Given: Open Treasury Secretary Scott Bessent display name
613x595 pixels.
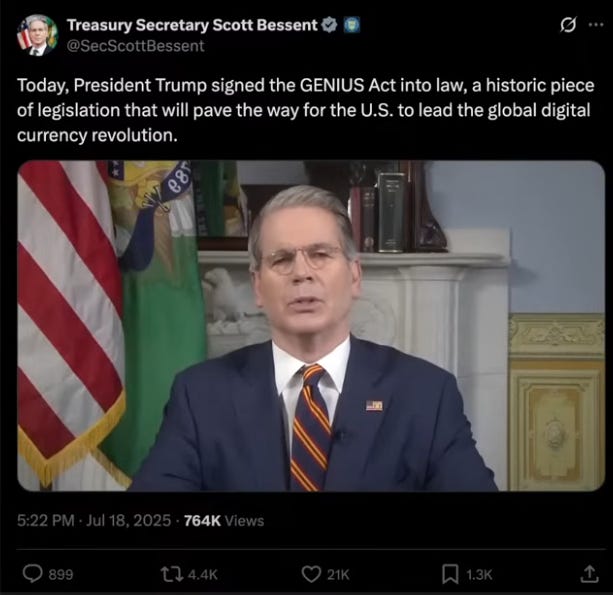Looking at the screenshot, I should [x=192, y=25].
